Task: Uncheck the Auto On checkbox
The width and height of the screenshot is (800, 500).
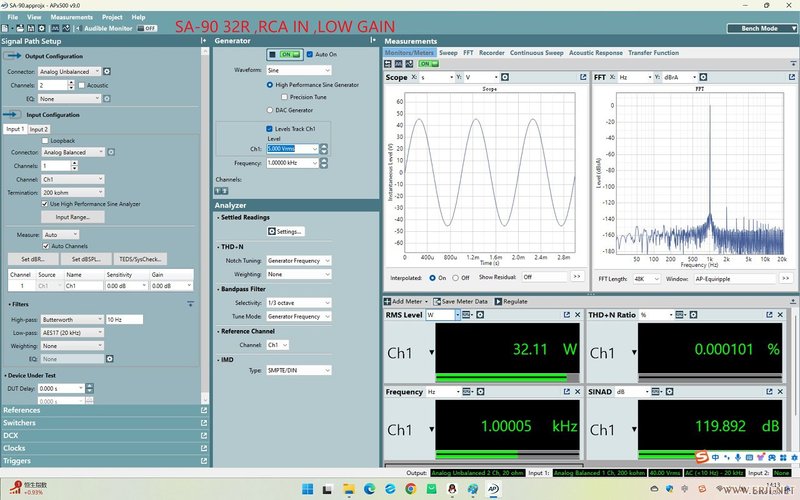Action: point(310,54)
